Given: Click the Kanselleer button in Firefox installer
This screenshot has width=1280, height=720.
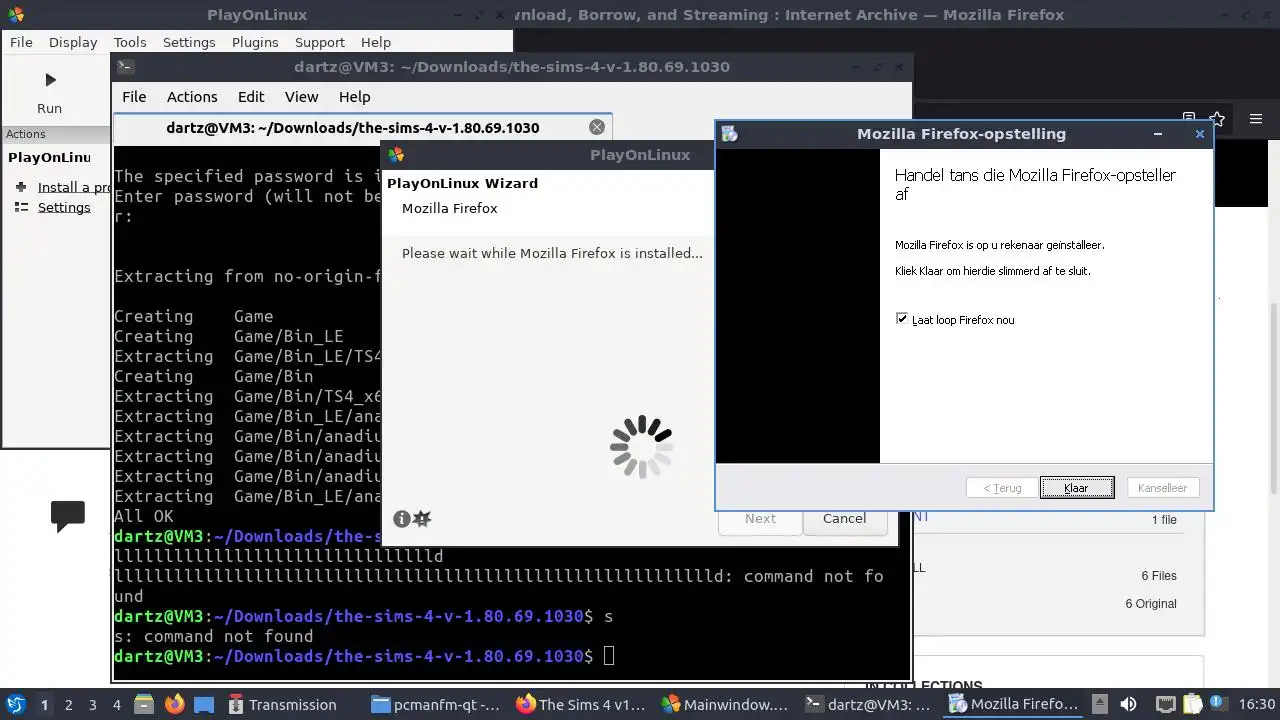Looking at the screenshot, I should pyautogui.click(x=1162, y=488).
